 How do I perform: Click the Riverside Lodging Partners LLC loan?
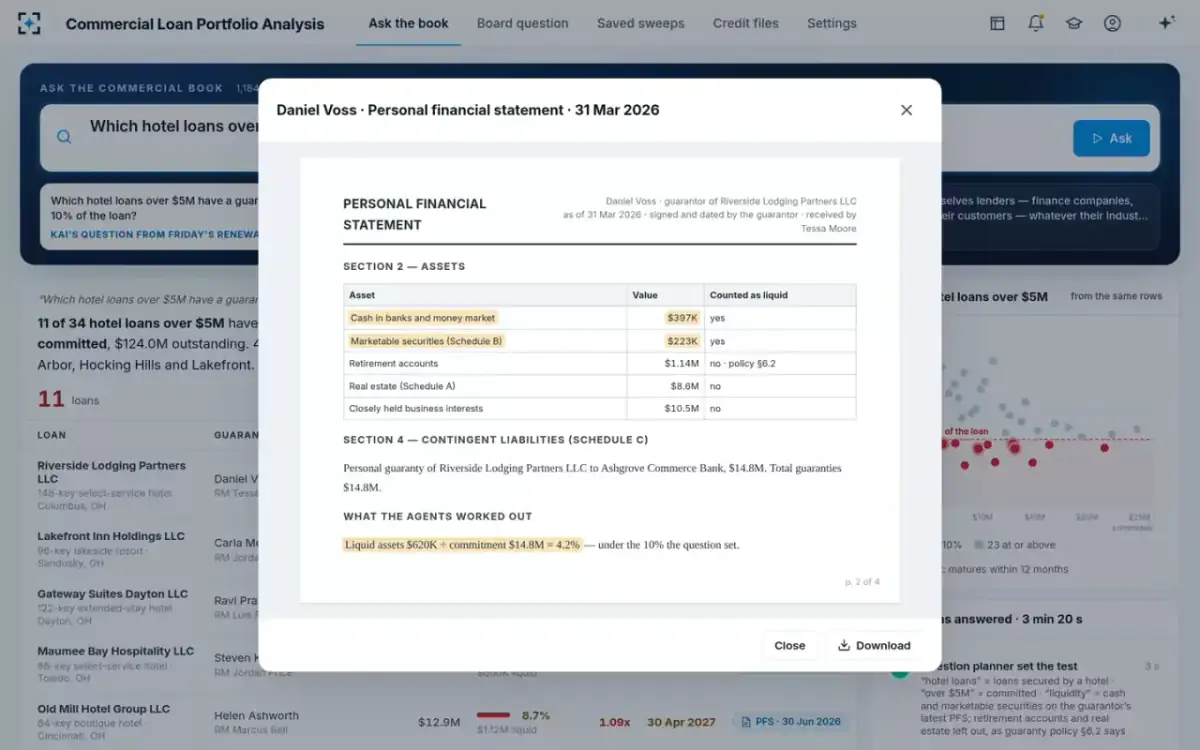pos(111,472)
